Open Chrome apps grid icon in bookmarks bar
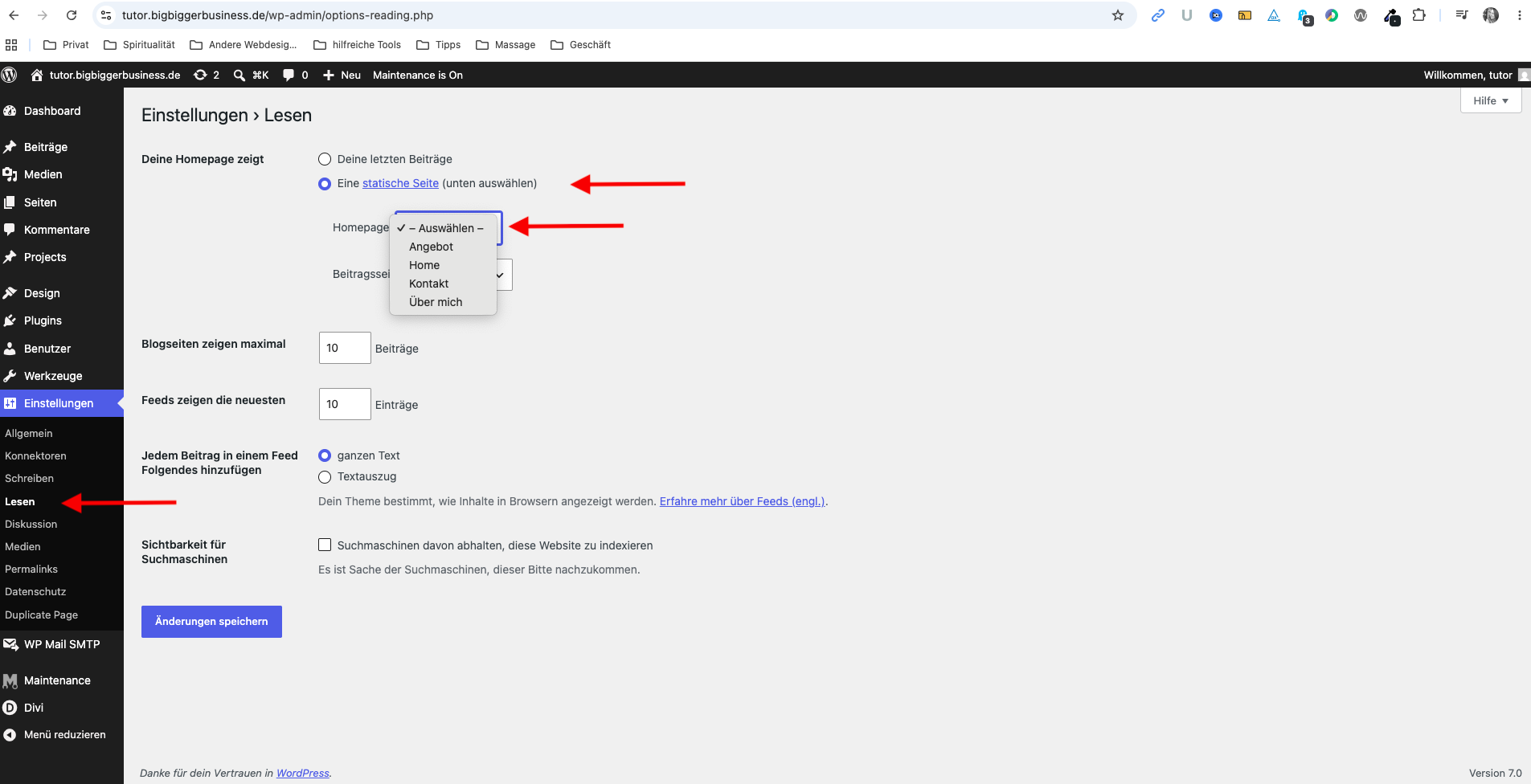 click(x=11, y=45)
